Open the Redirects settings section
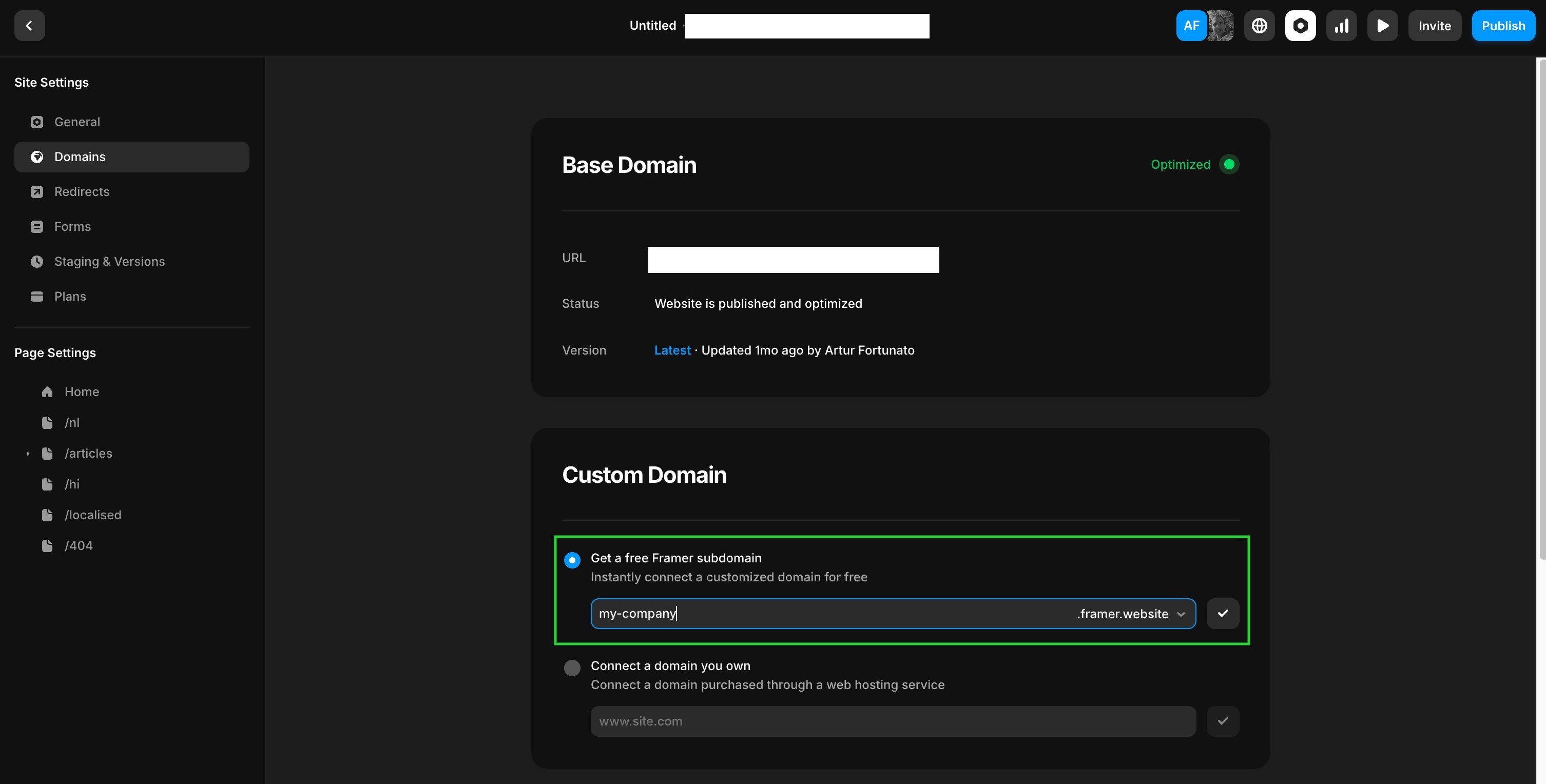The image size is (1546, 784). pos(82,192)
